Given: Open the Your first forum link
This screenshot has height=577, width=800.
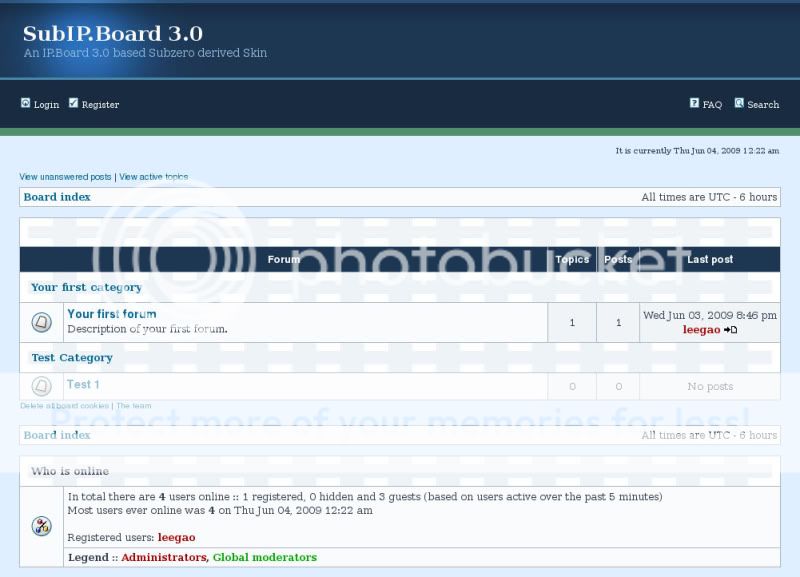Looking at the screenshot, I should click(x=111, y=314).
